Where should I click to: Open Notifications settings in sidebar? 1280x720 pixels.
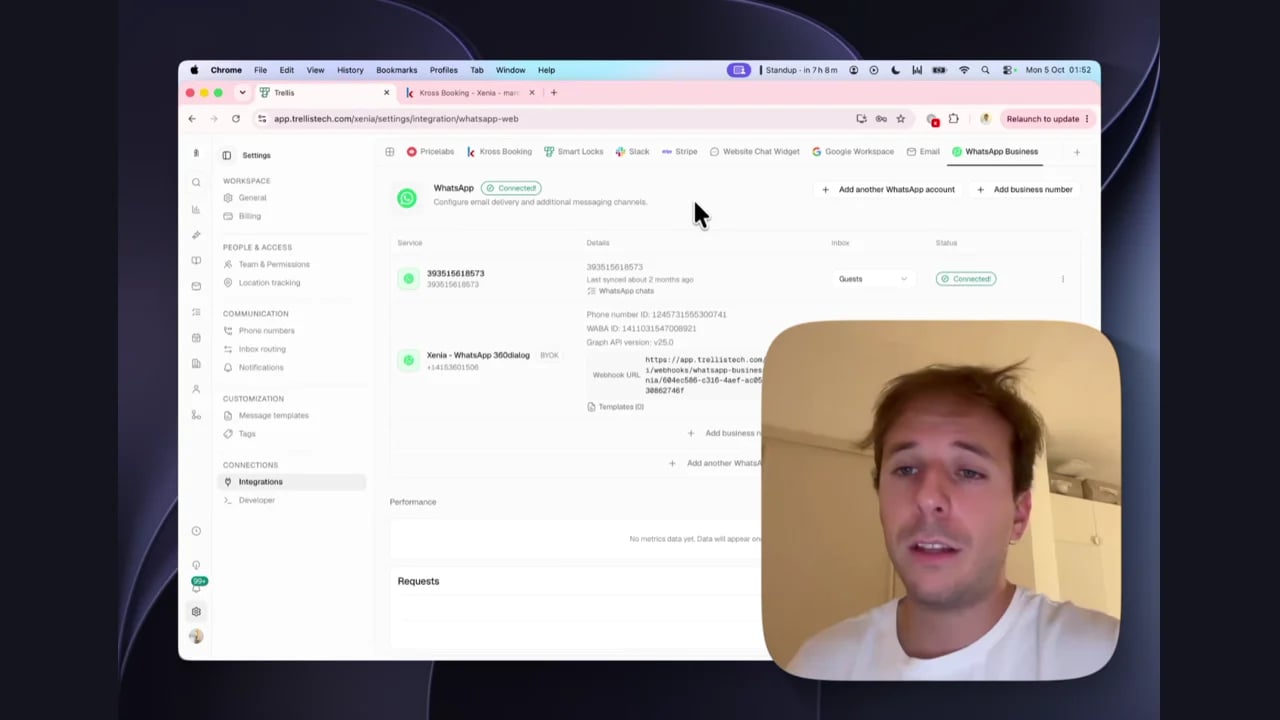pos(260,367)
